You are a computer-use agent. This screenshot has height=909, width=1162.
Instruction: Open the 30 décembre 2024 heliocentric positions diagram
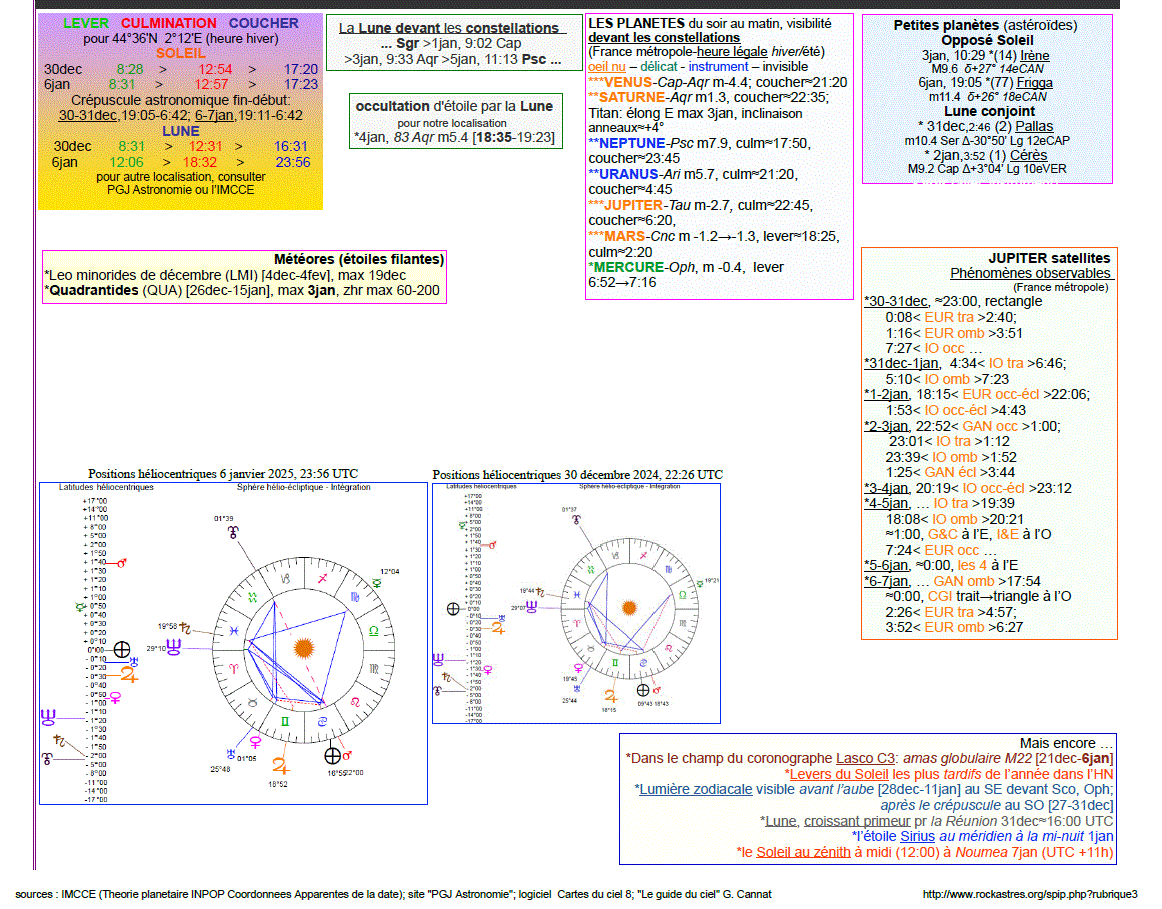(x=577, y=604)
